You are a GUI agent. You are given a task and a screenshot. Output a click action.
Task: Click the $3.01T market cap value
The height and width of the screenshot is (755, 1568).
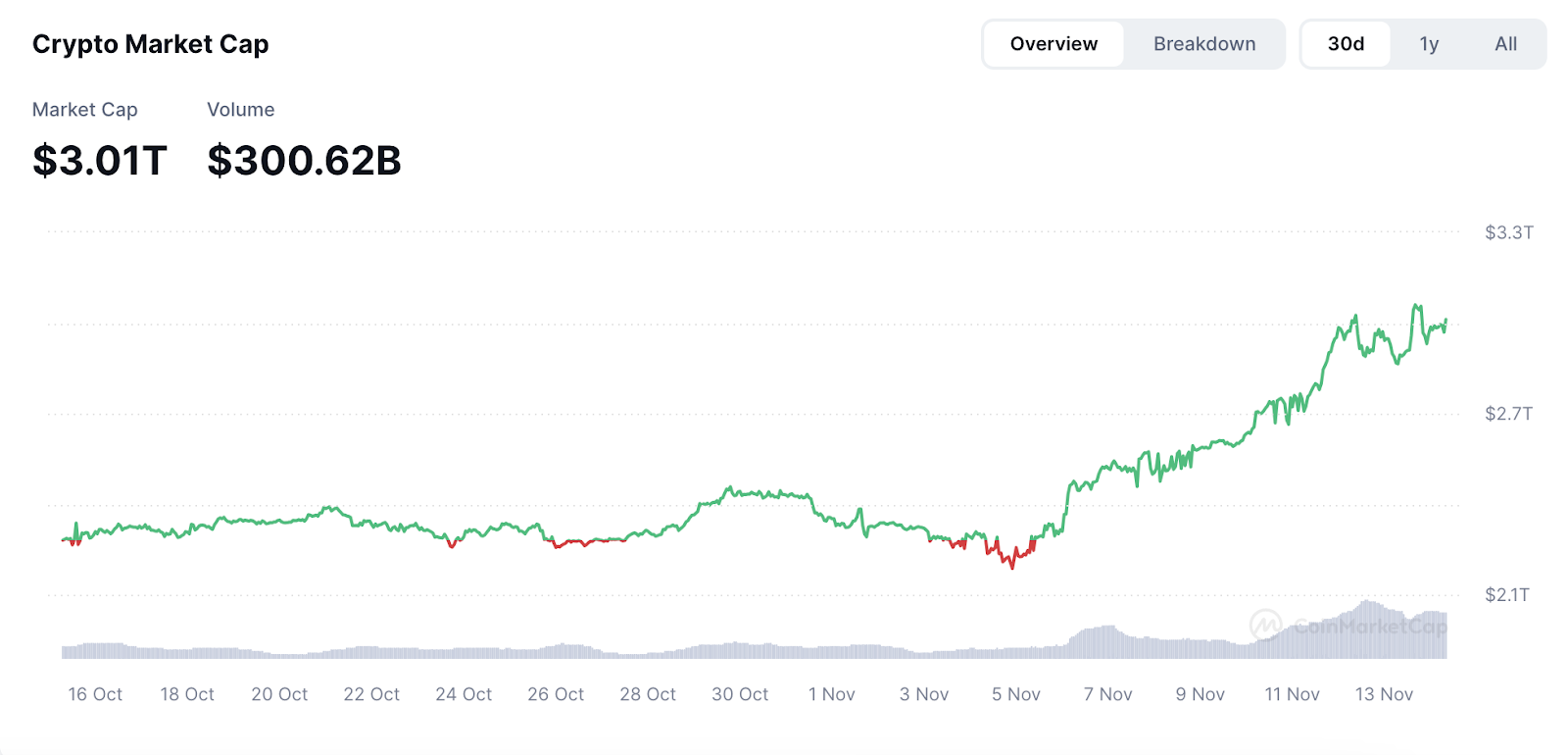[x=100, y=161]
